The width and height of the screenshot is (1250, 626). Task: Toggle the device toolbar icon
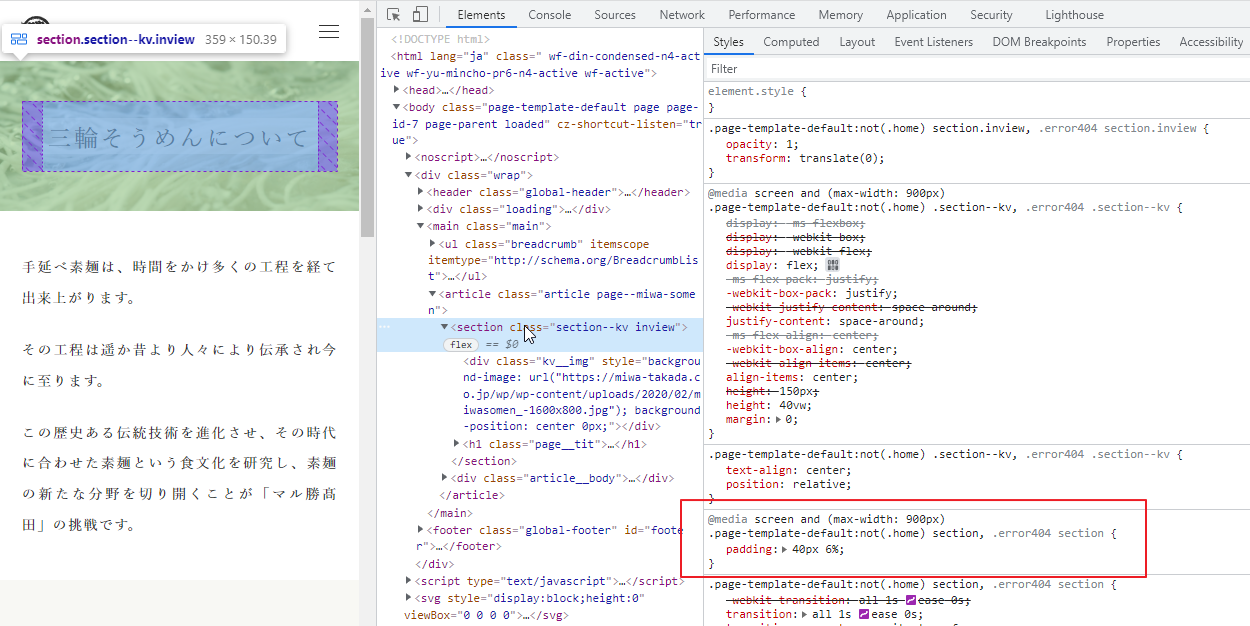tap(420, 15)
